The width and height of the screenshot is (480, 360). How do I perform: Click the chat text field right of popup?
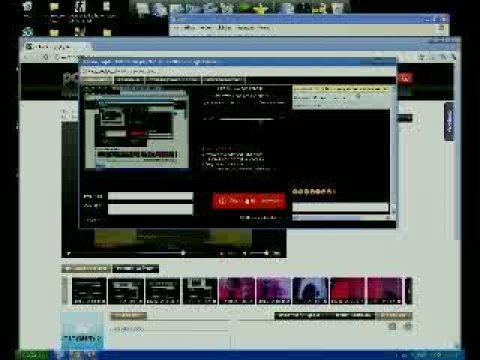tap(340, 207)
